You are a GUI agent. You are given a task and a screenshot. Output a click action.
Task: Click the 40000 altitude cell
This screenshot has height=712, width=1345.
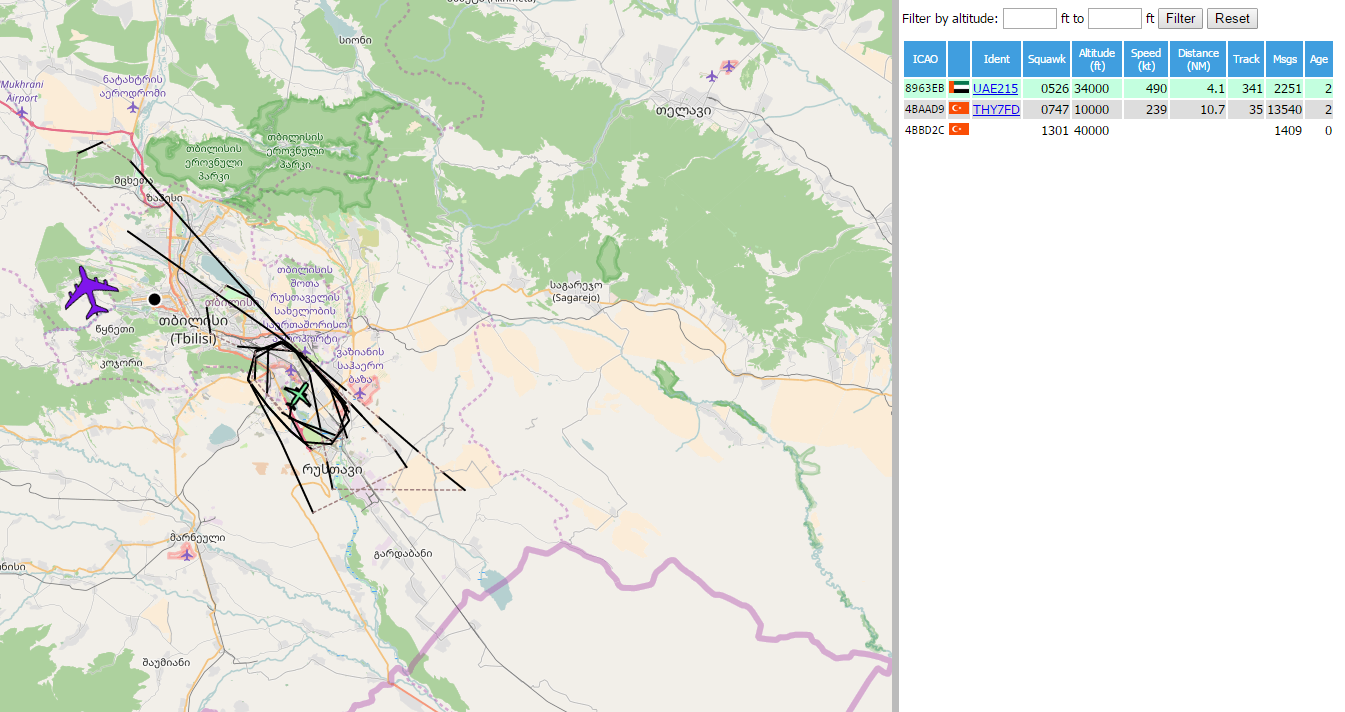(x=1097, y=130)
